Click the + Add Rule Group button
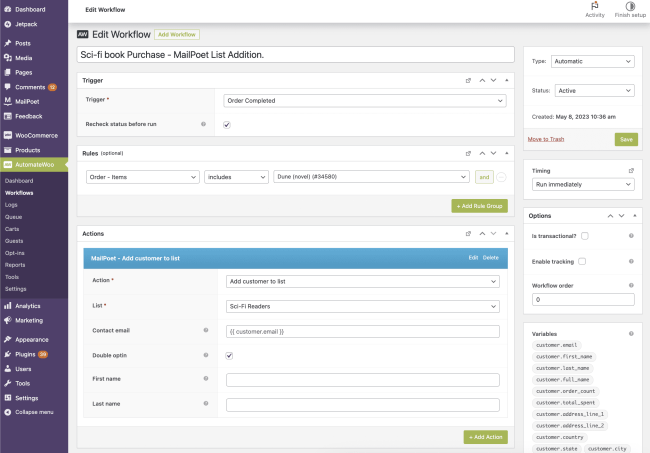The image size is (650, 453). coord(480,205)
